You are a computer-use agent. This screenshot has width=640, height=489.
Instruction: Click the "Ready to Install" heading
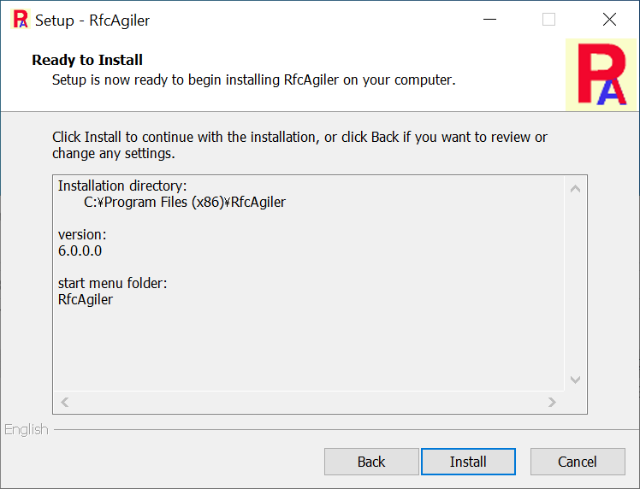[x=87, y=60]
